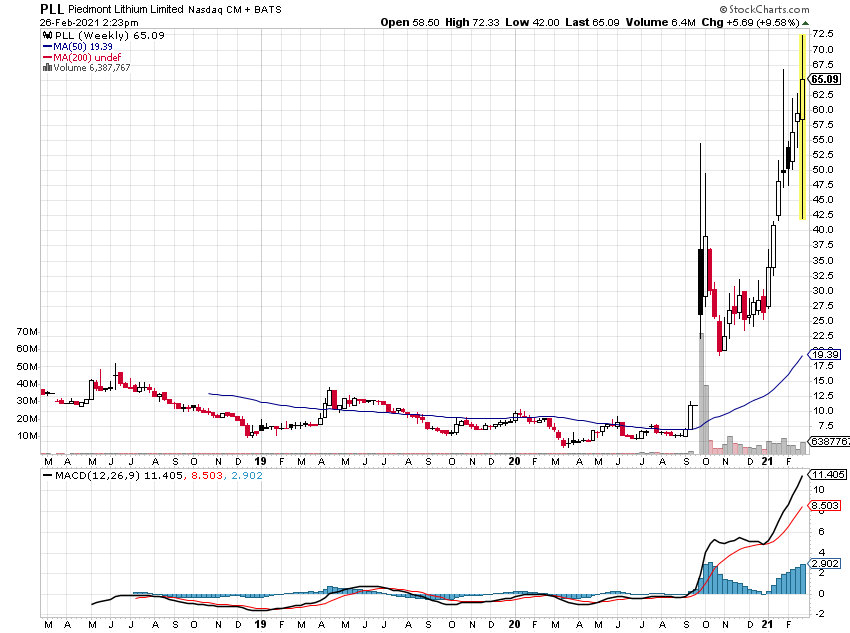Viewport: 850px width, 633px height.
Task: Click the -2 MACD axis label
Action: pos(821,613)
